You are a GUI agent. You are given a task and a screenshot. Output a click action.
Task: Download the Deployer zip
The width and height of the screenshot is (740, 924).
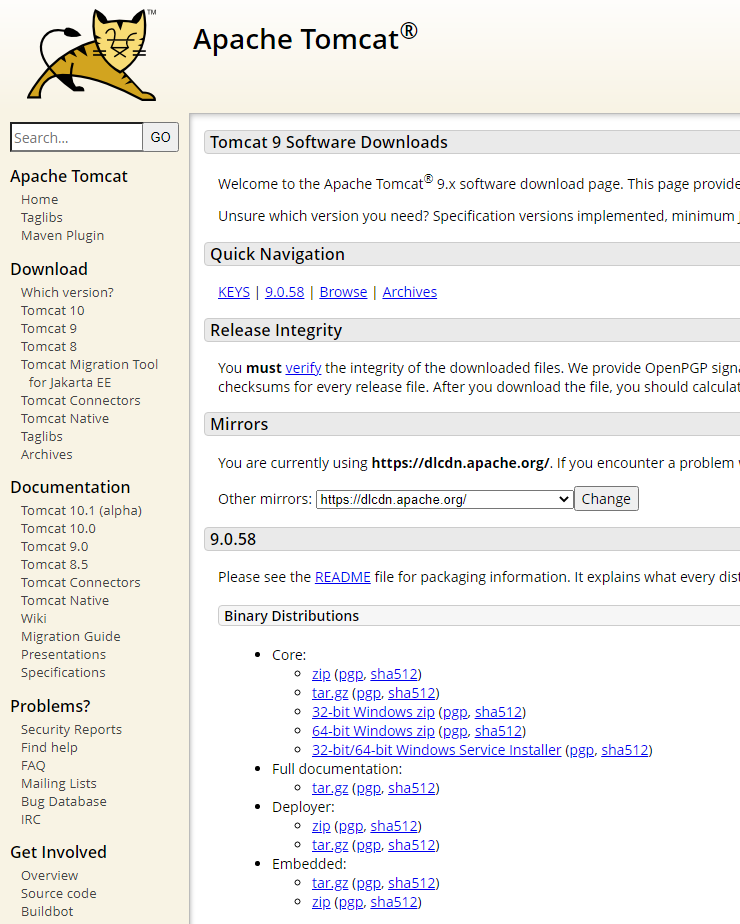tap(321, 826)
